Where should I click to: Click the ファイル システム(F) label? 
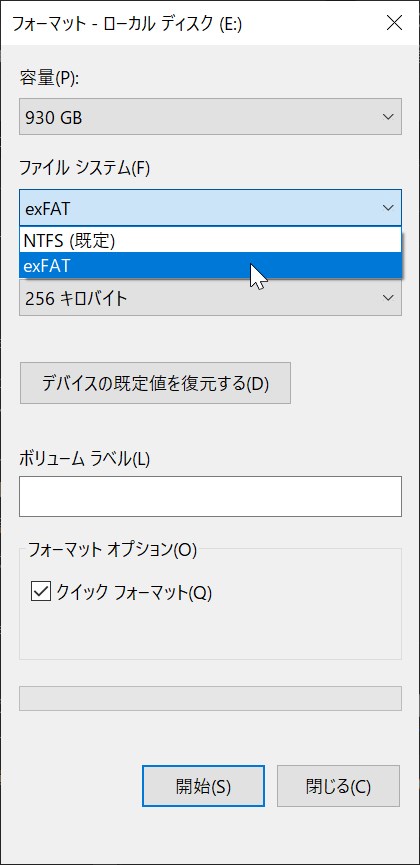click(84, 168)
